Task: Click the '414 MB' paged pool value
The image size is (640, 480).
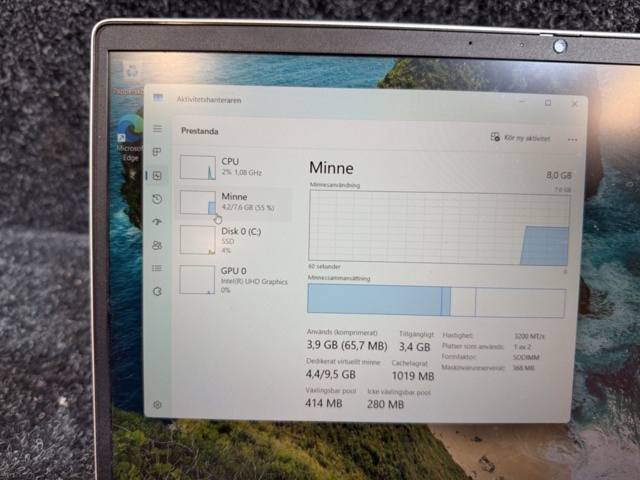Action: [x=324, y=403]
